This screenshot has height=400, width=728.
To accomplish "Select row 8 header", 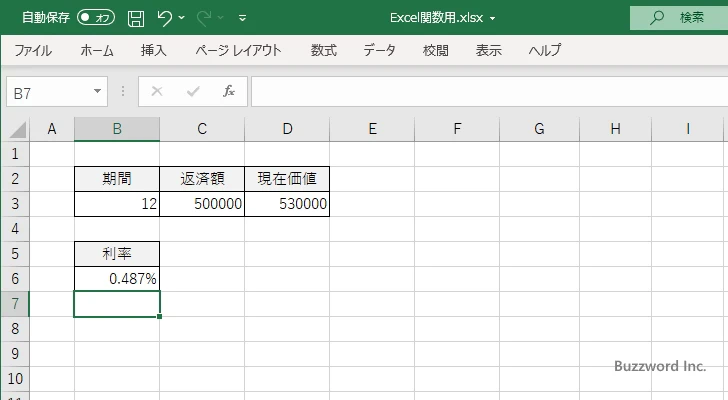I will 15,329.
